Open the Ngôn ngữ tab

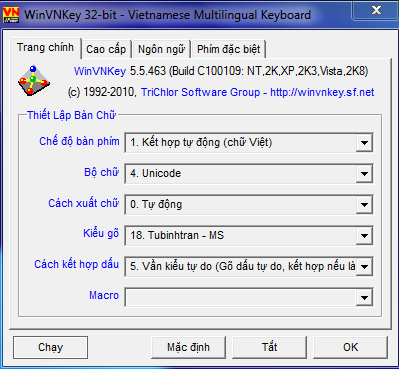161,49
